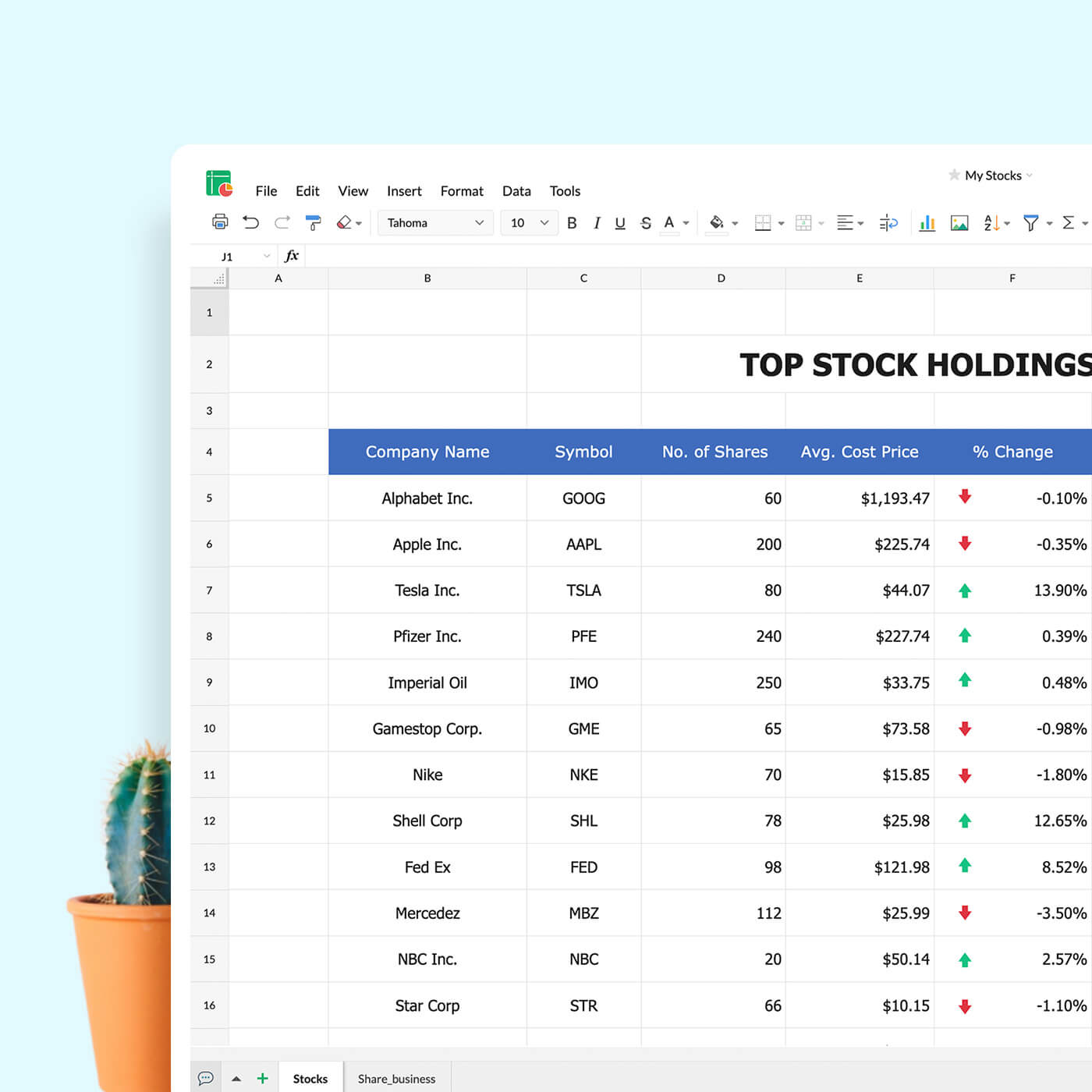This screenshot has width=1092, height=1092.
Task: Click the Insert Image icon
Action: [x=959, y=223]
